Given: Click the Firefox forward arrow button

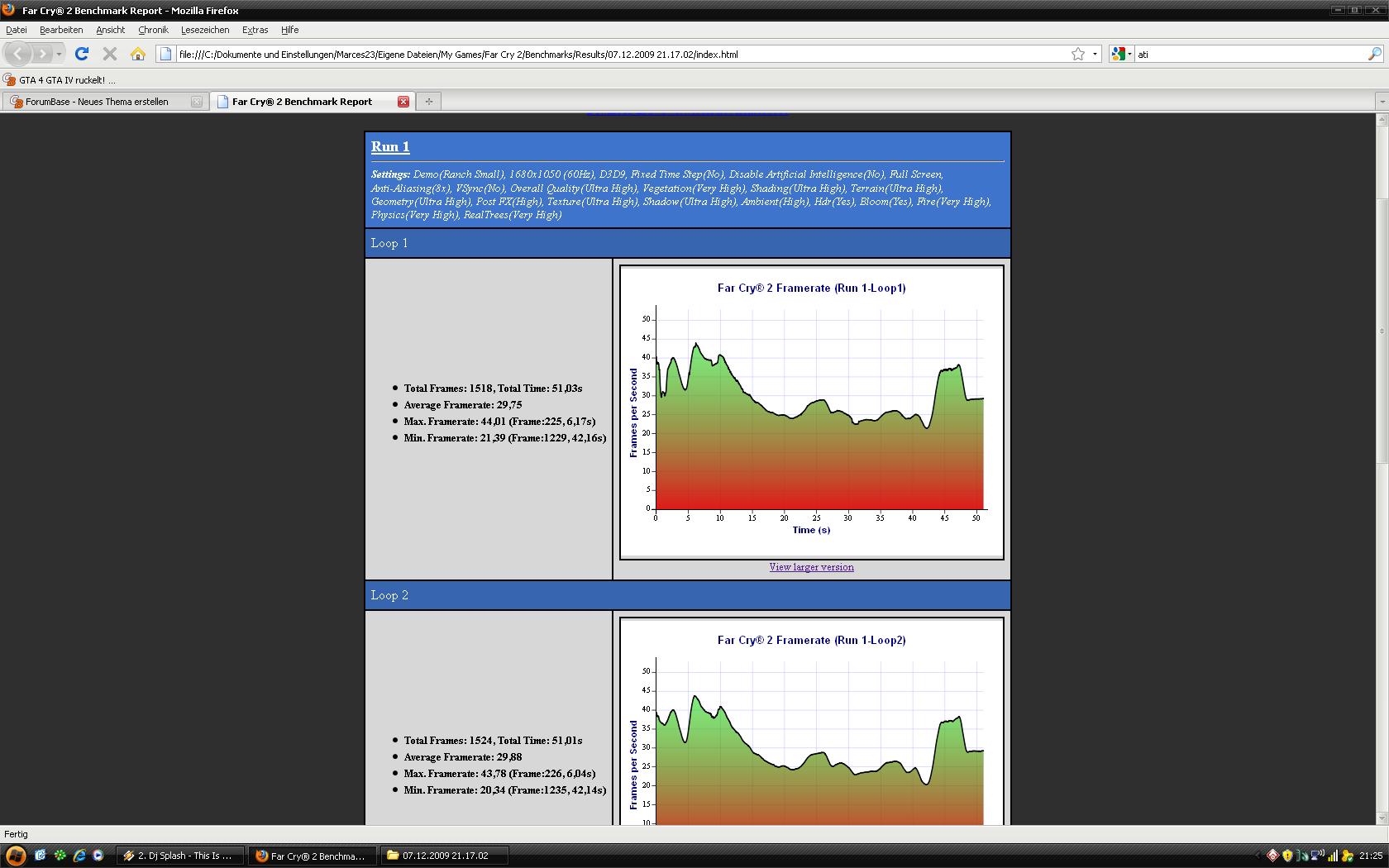Looking at the screenshot, I should pyautogui.click(x=42, y=54).
